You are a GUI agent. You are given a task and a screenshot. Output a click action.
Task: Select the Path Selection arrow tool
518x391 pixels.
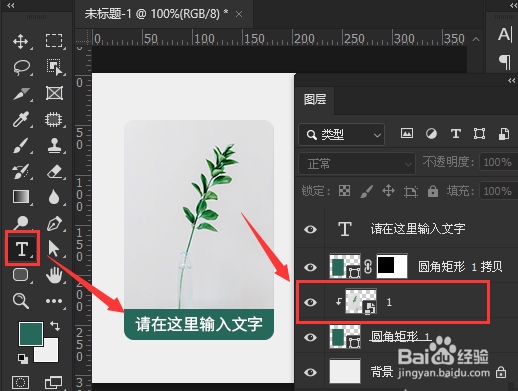coord(53,248)
